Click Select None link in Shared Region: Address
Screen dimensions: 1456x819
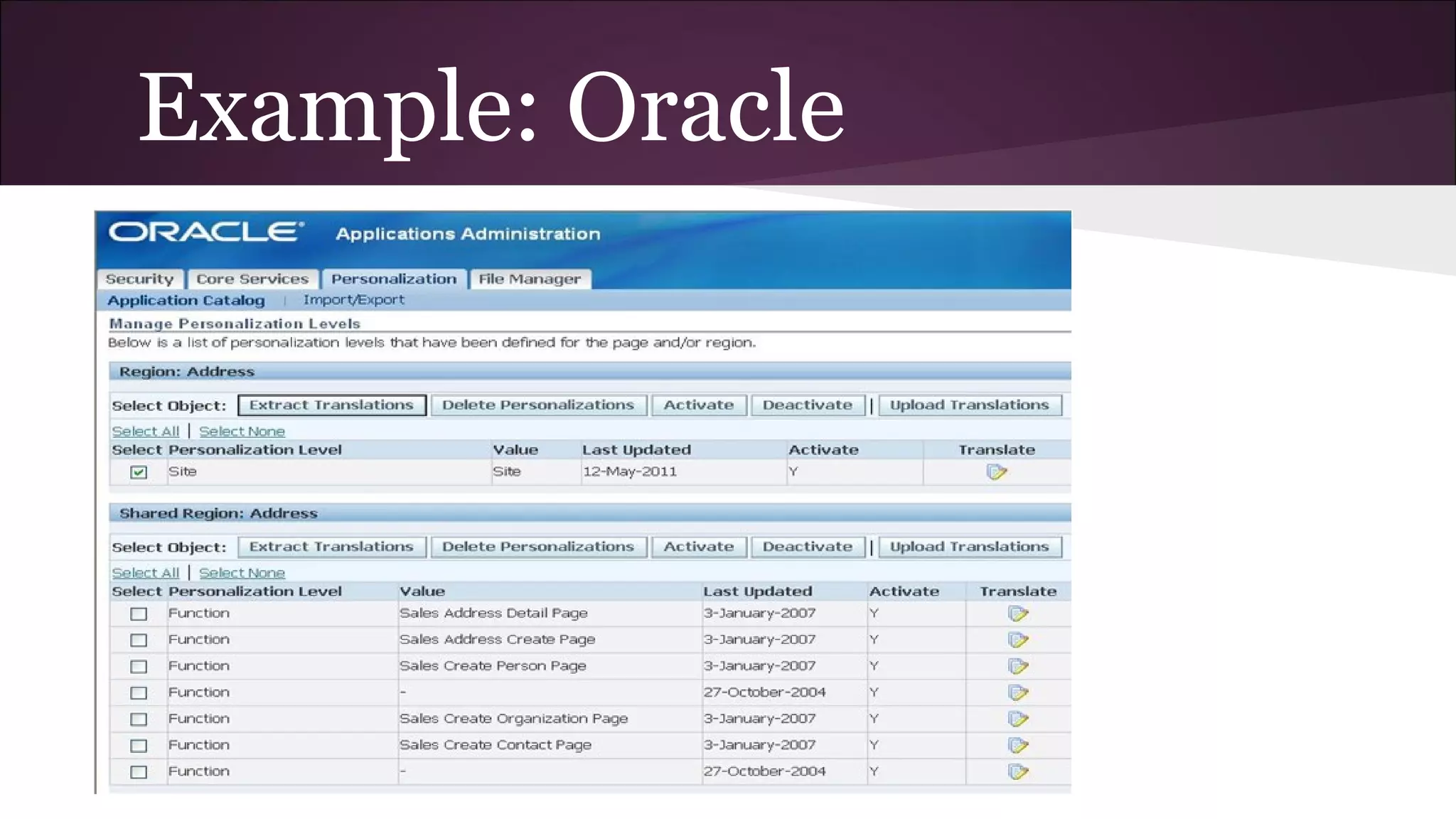click(242, 573)
